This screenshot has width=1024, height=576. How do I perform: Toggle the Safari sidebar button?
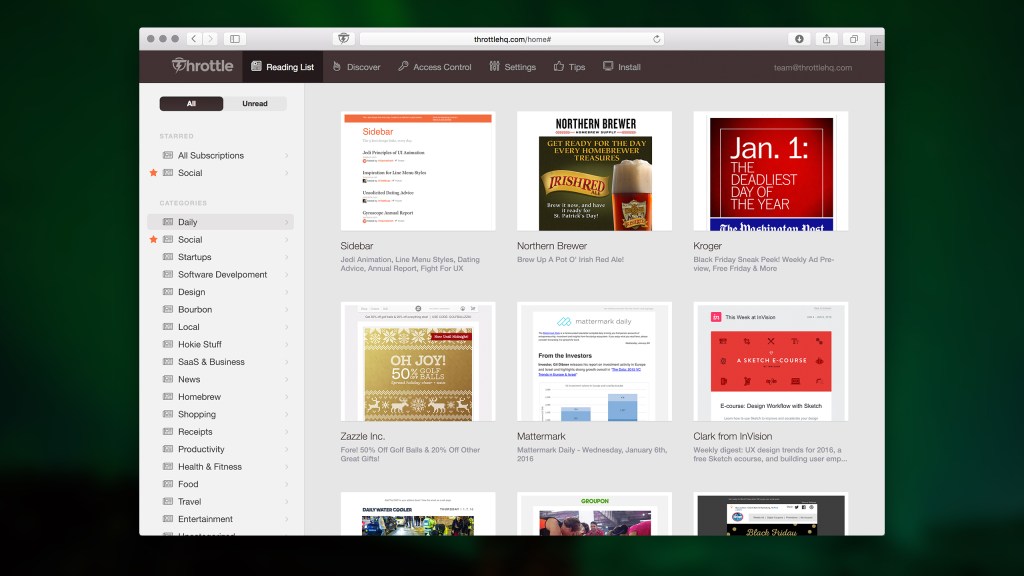point(235,39)
